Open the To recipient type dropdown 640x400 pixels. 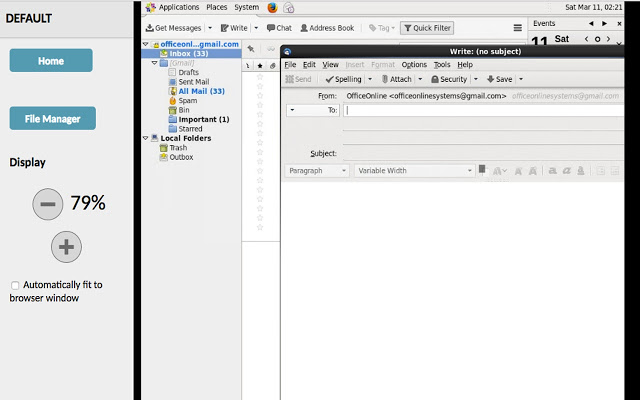pos(313,110)
